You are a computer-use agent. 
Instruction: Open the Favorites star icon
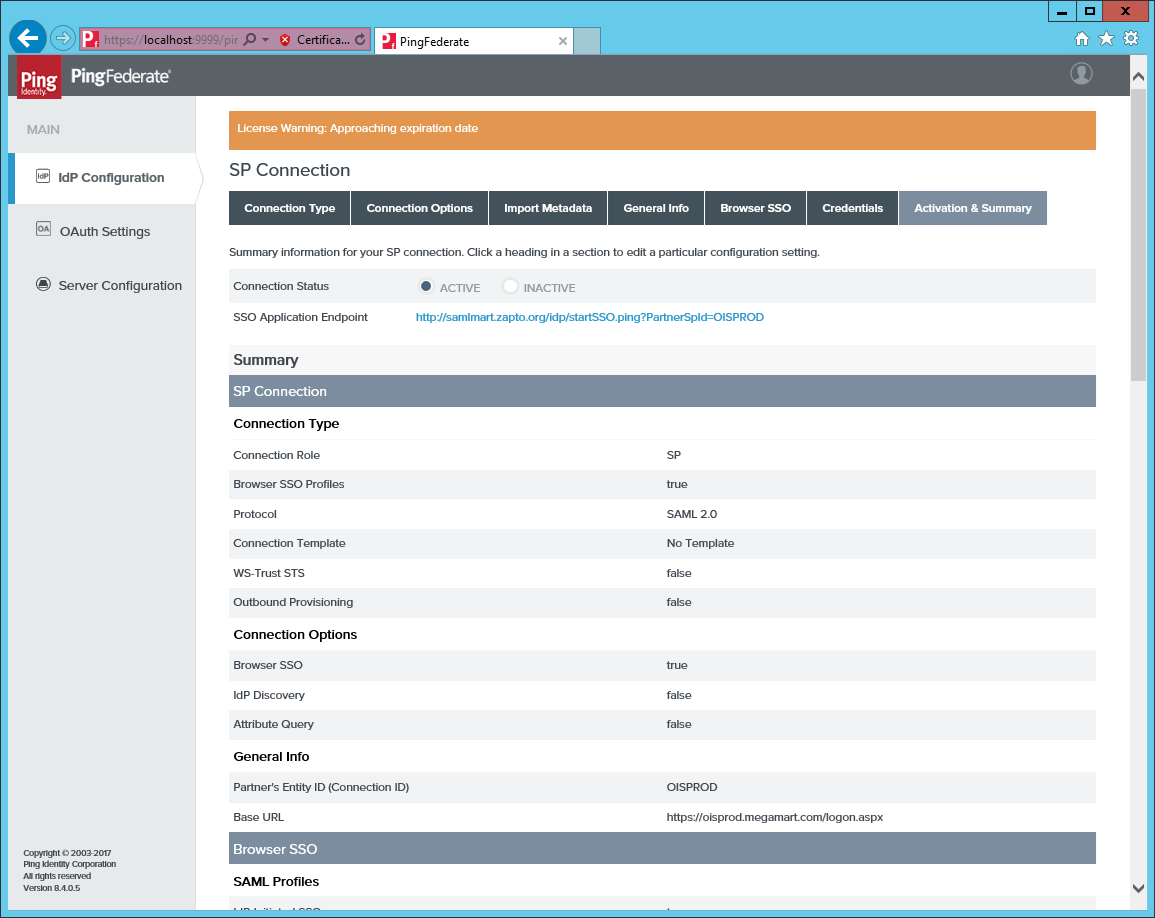click(x=1106, y=39)
